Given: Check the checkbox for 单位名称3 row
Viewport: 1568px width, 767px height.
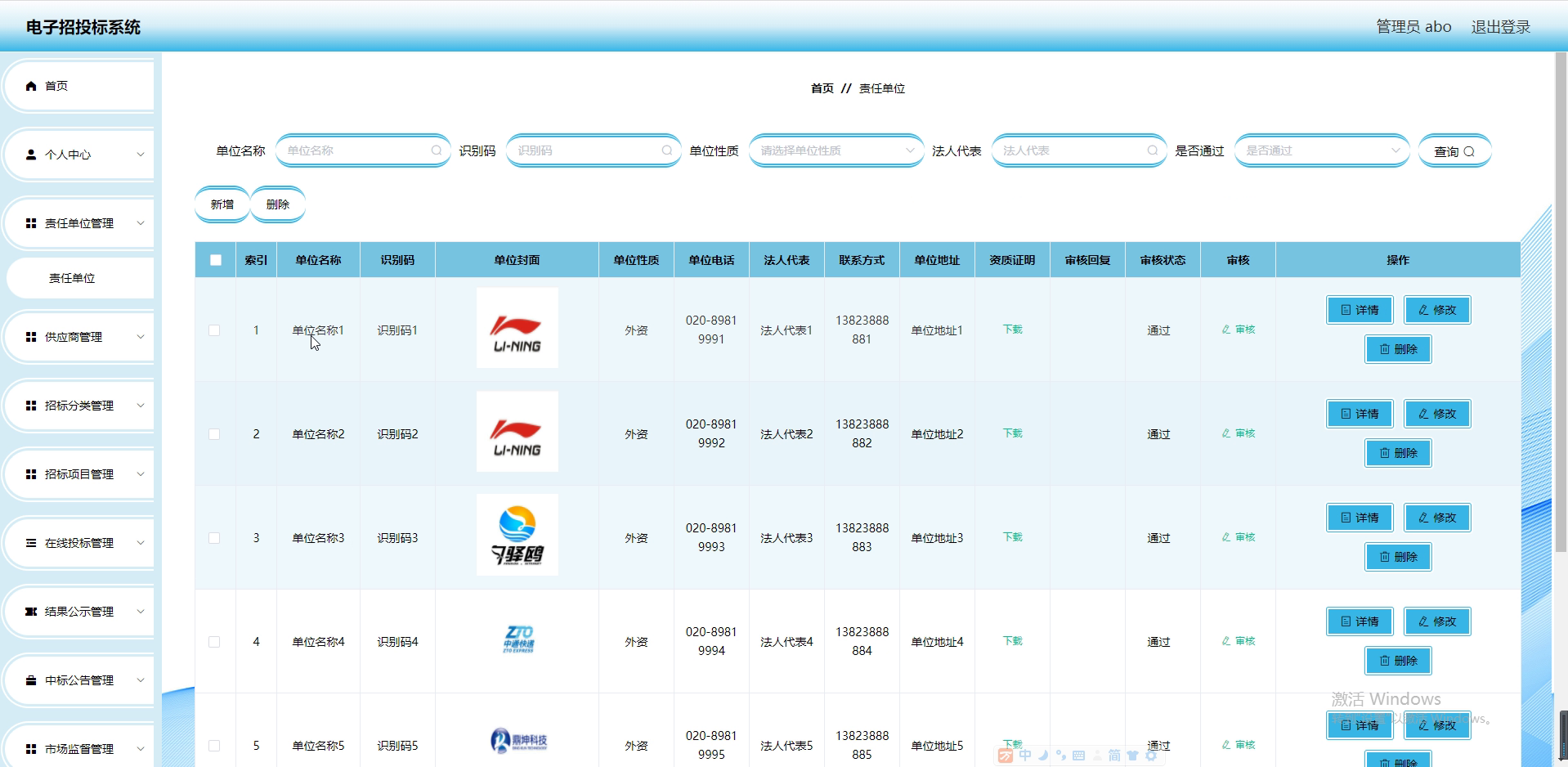Looking at the screenshot, I should (x=214, y=538).
